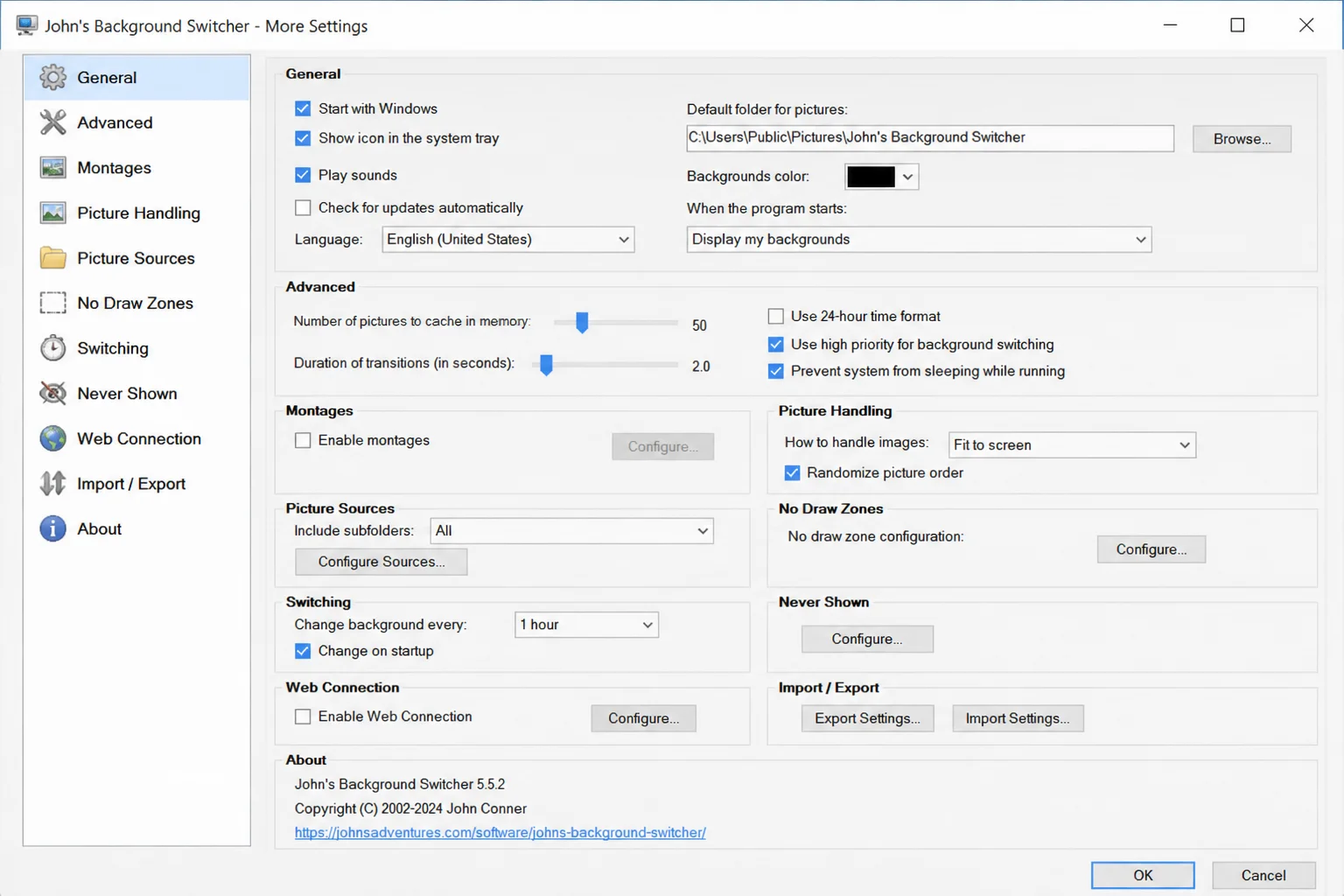Open Change background every dropdown

tap(586, 625)
